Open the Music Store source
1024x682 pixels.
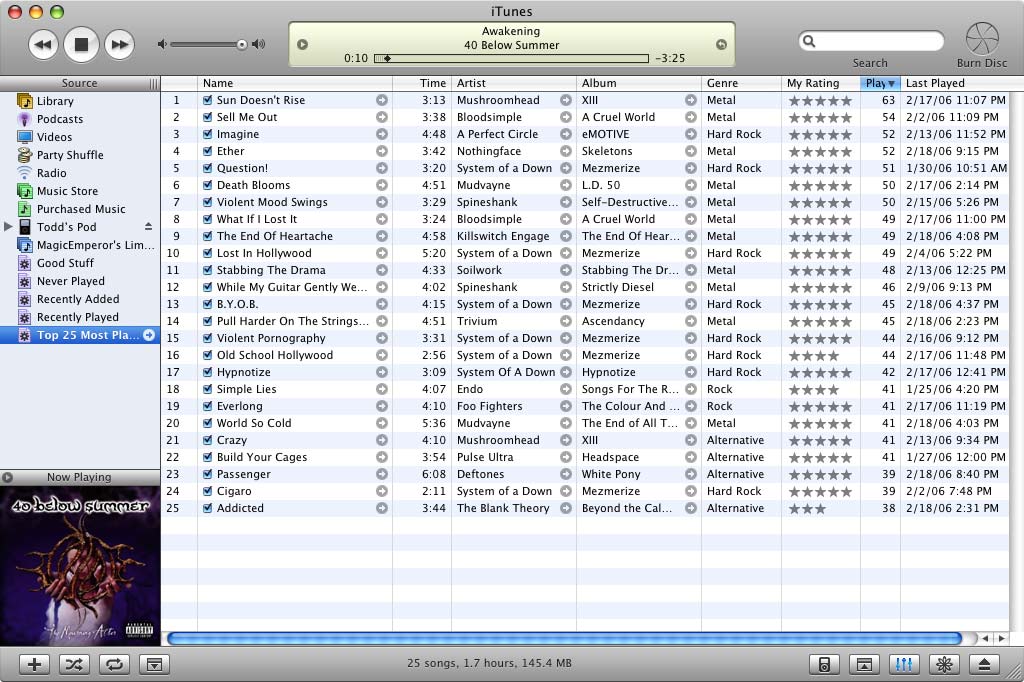pyautogui.click(x=80, y=191)
